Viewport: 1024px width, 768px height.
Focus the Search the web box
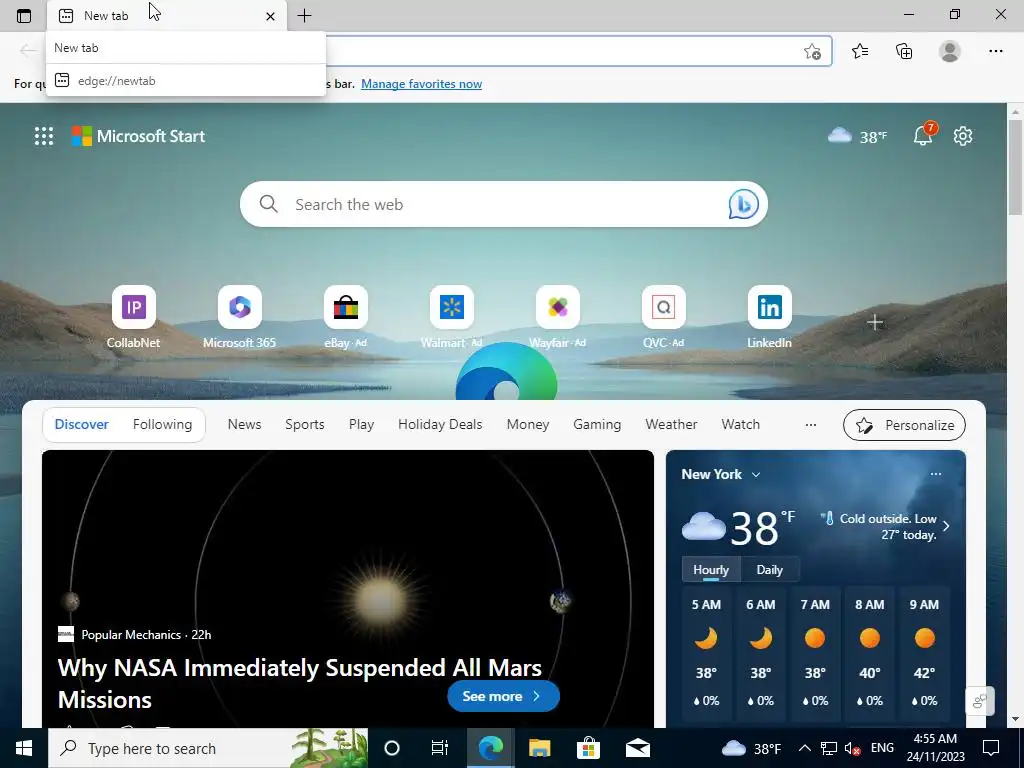coord(503,204)
